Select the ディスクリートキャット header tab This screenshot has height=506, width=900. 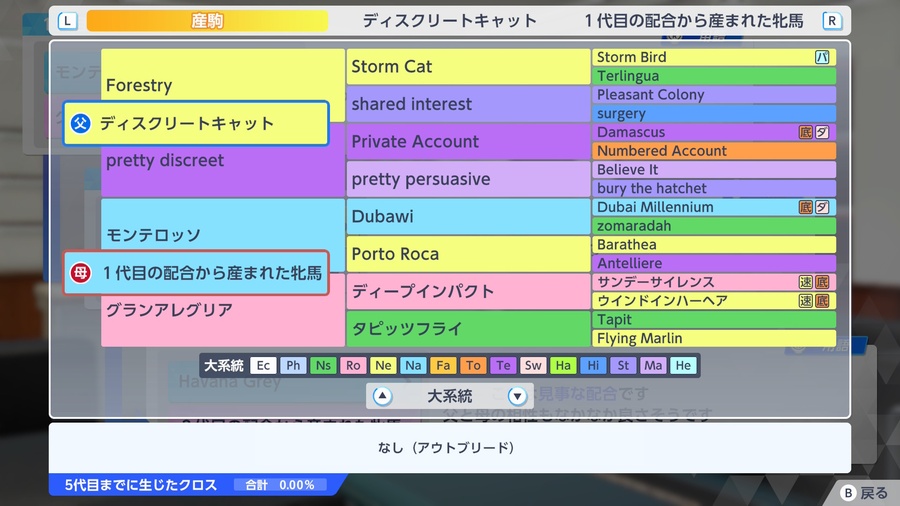click(x=449, y=21)
